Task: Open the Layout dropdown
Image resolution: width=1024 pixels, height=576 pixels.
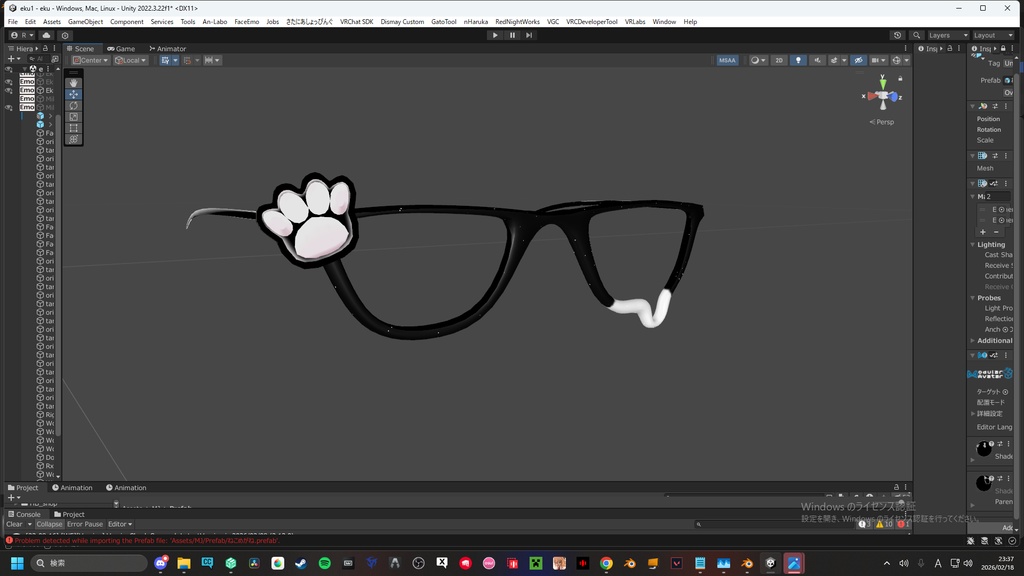Action: pos(991,35)
